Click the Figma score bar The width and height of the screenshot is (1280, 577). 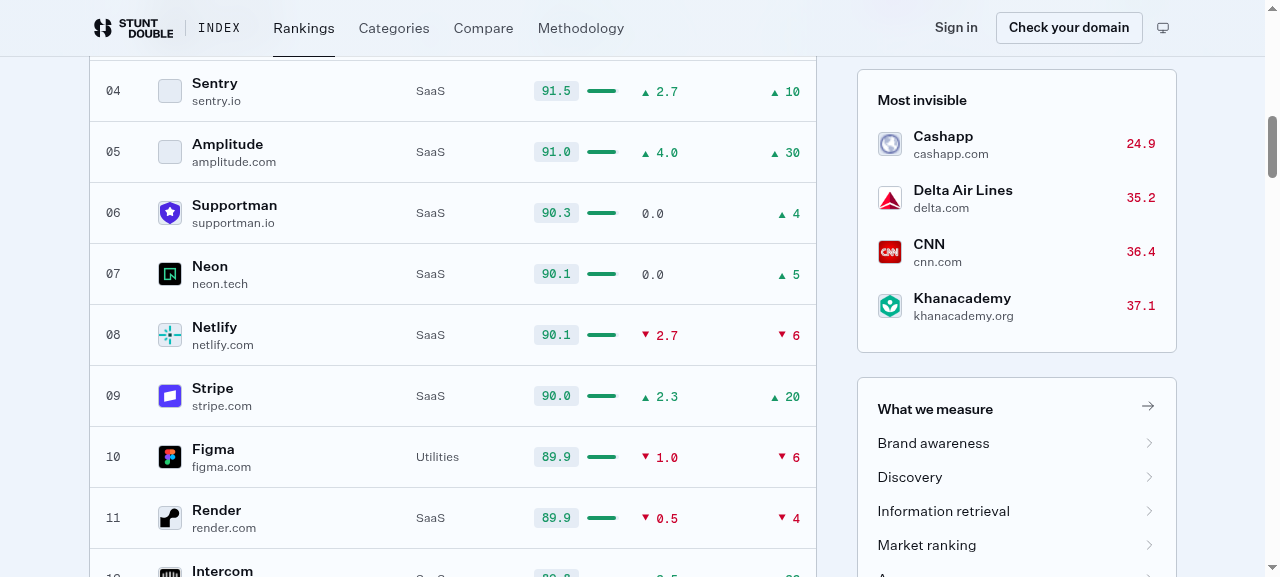click(x=602, y=457)
